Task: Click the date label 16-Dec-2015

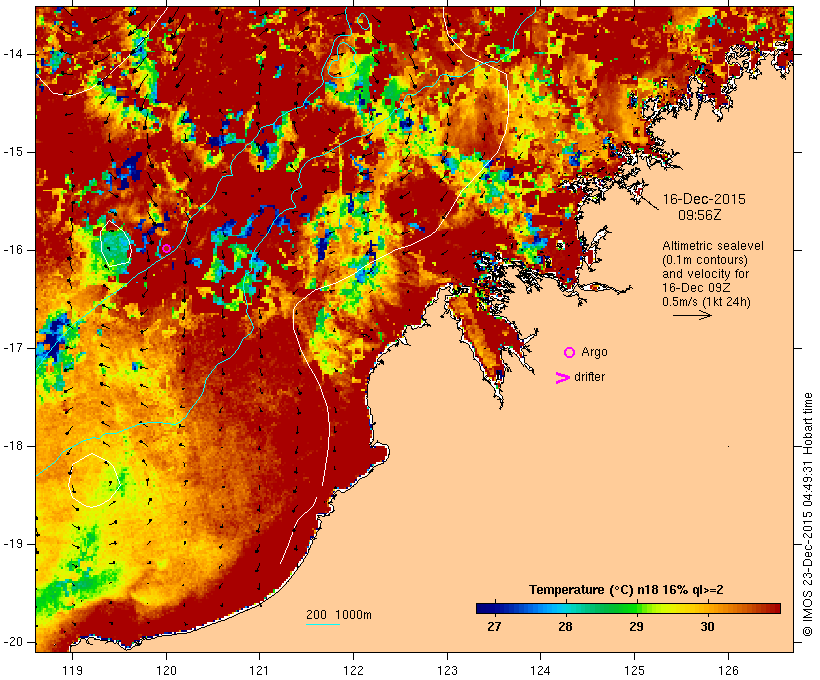Action: [x=704, y=199]
